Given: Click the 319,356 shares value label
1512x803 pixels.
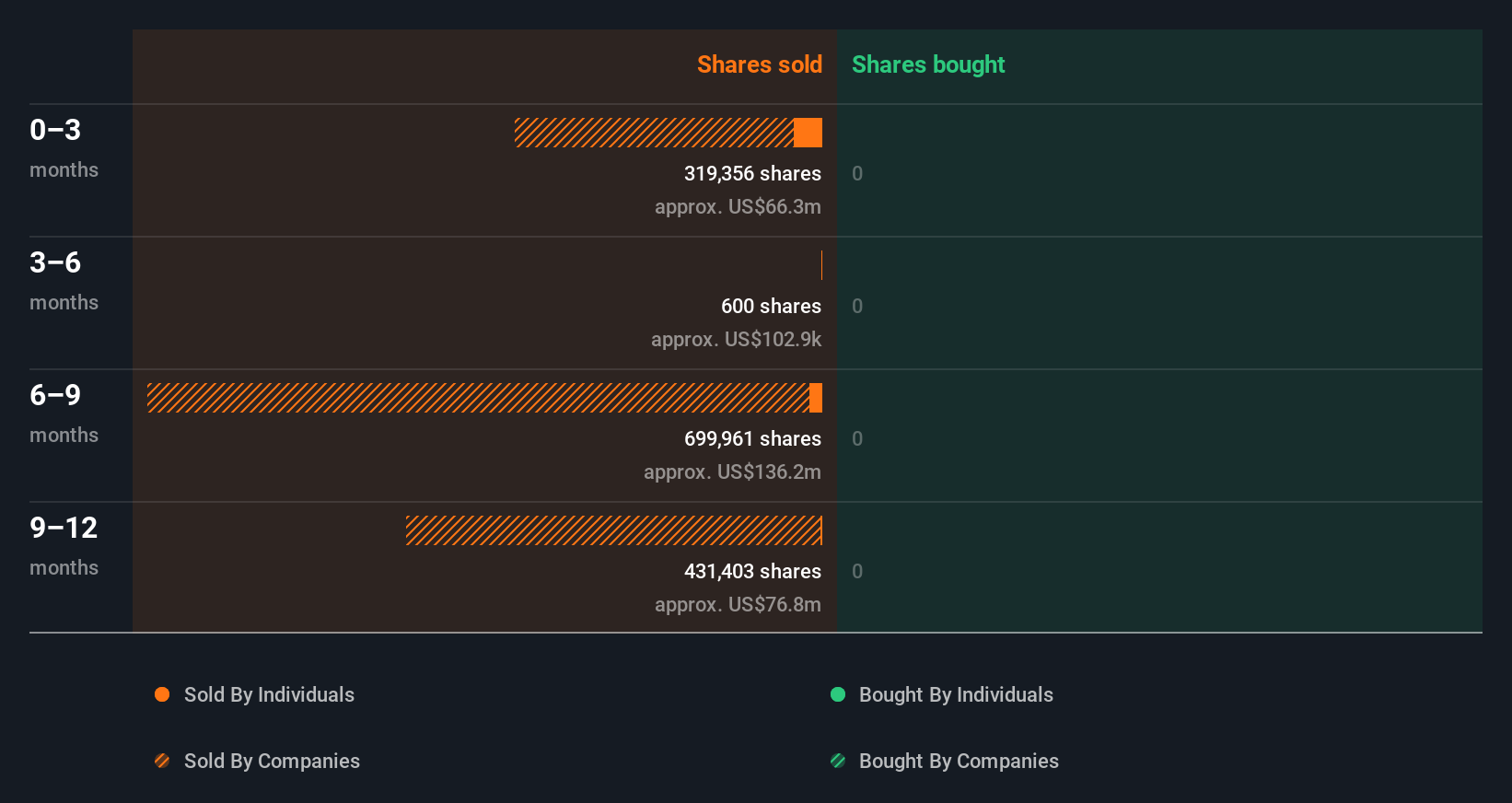Looking at the screenshot, I should click(x=752, y=173).
